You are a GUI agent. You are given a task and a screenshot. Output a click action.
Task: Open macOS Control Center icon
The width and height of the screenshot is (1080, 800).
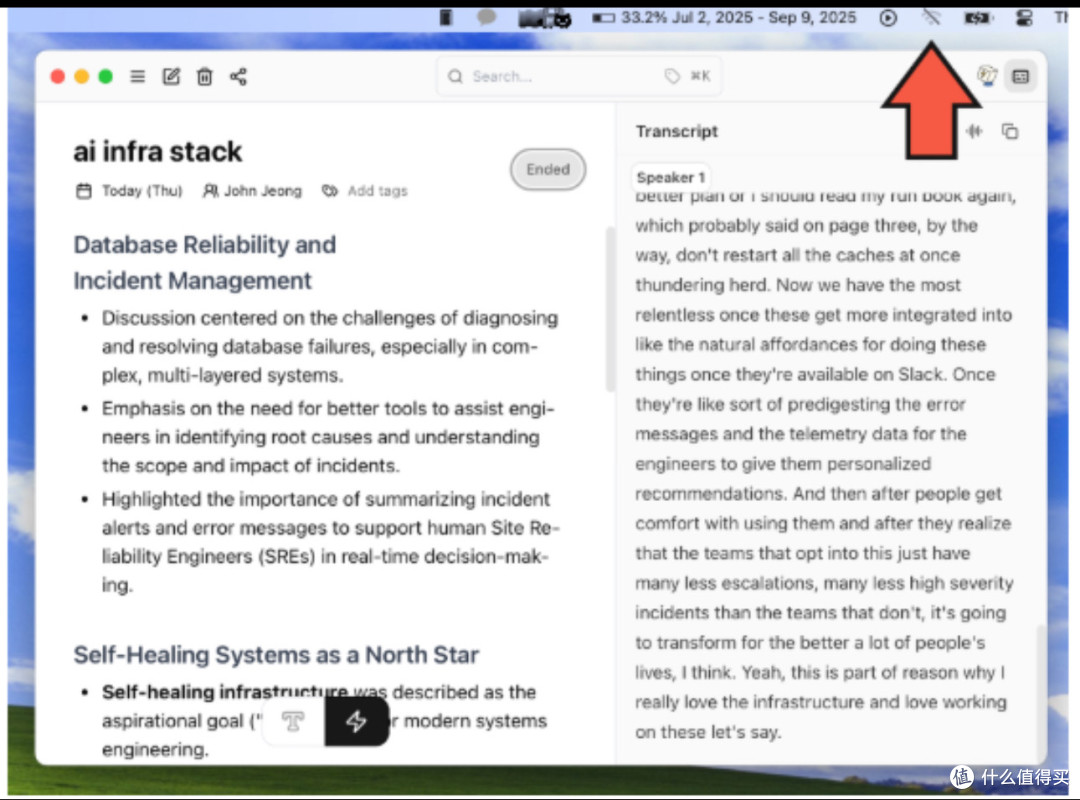pos(1024,18)
